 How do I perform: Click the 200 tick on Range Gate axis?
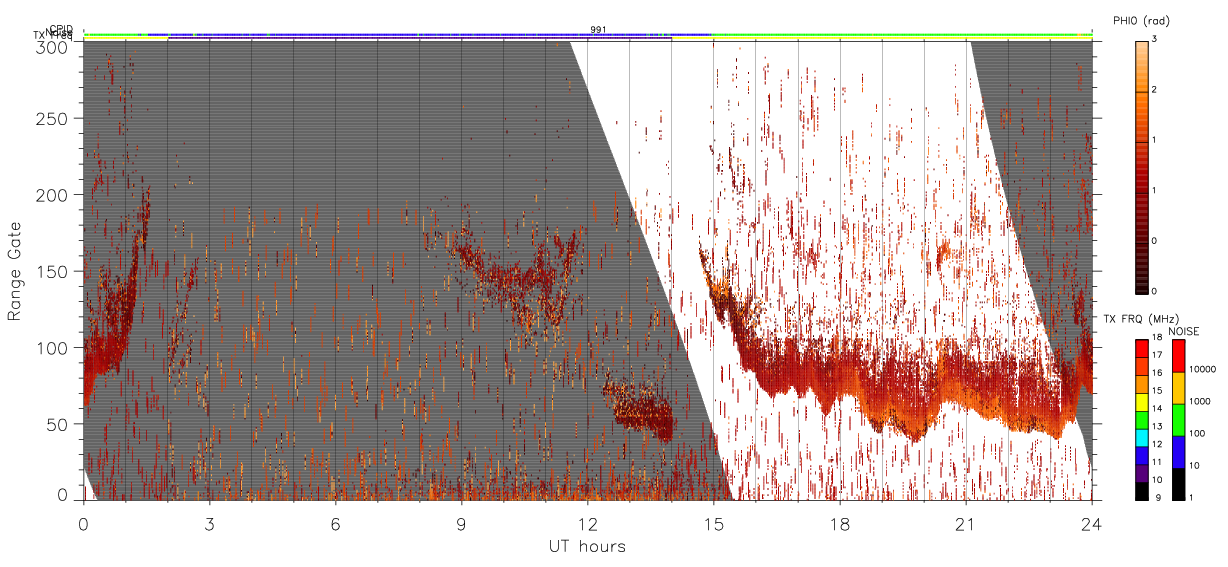(50, 195)
